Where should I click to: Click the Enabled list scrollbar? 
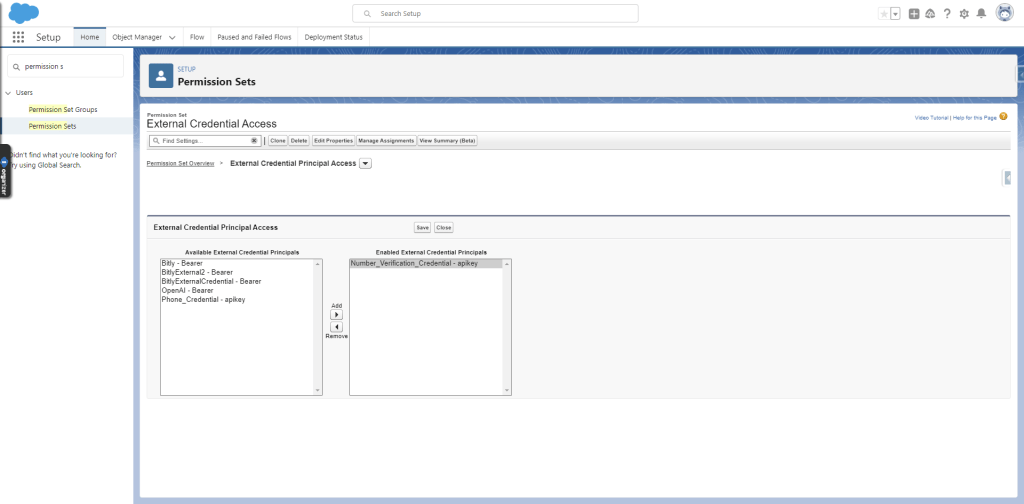(x=507, y=327)
